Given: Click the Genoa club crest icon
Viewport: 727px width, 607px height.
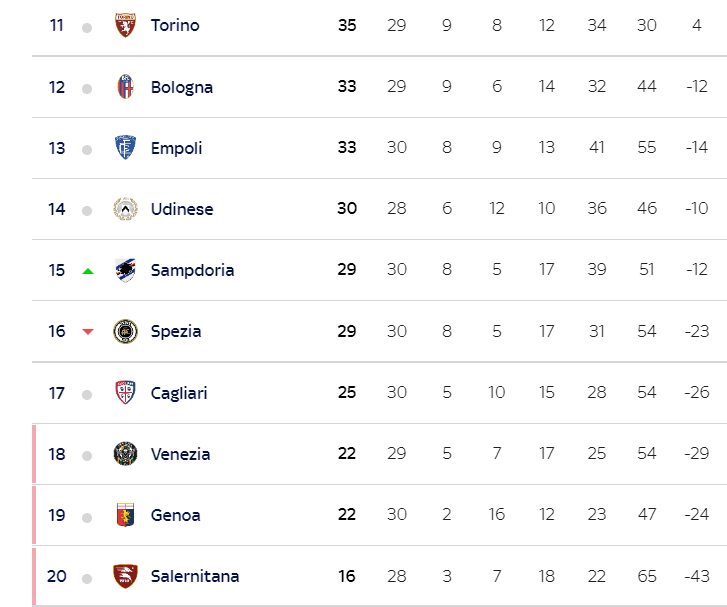Looking at the screenshot, I should pyautogui.click(x=125, y=515).
